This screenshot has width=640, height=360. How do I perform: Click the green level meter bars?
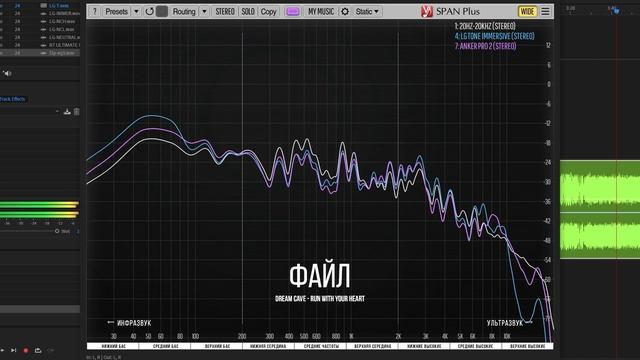(x=39, y=210)
